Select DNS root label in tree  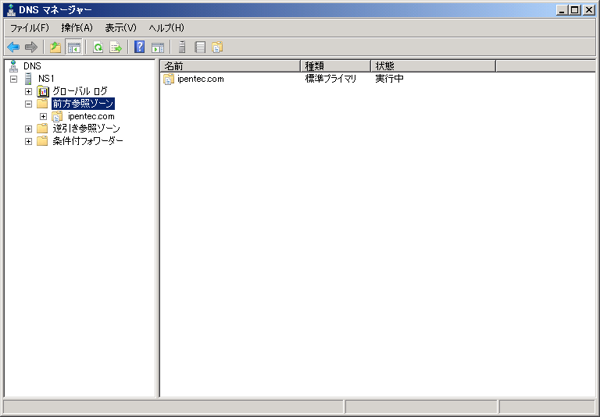click(x=32, y=66)
